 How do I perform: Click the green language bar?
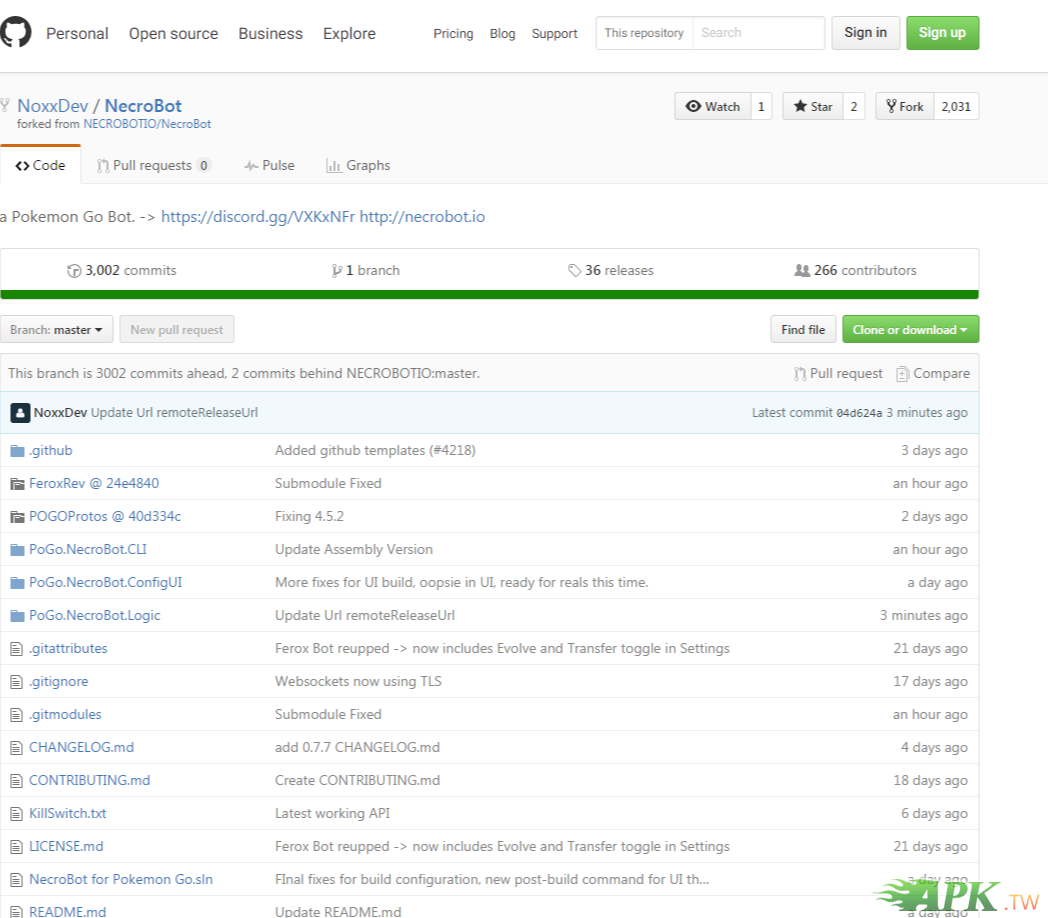click(489, 294)
